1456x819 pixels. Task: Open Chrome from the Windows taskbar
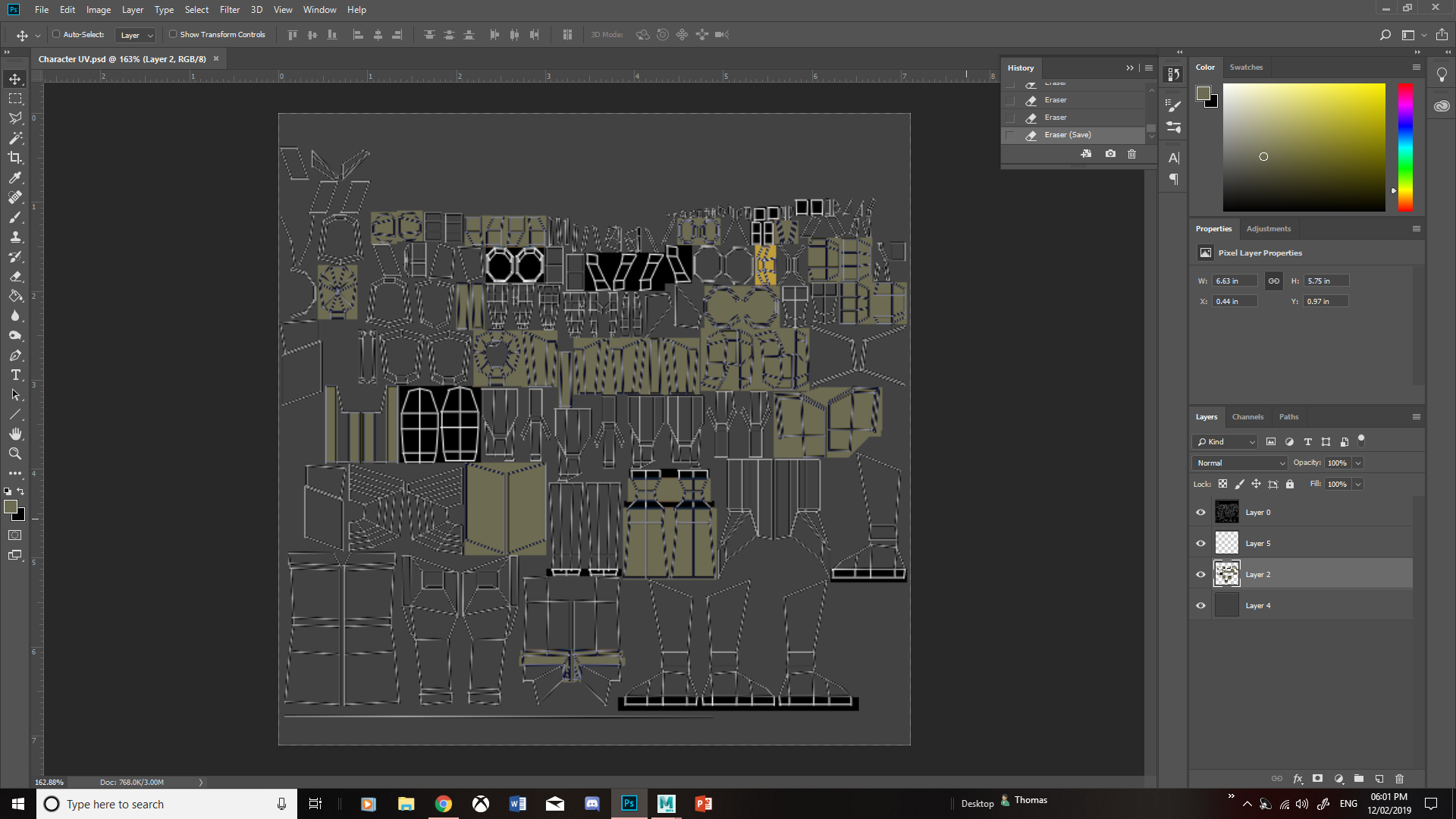pyautogui.click(x=444, y=804)
